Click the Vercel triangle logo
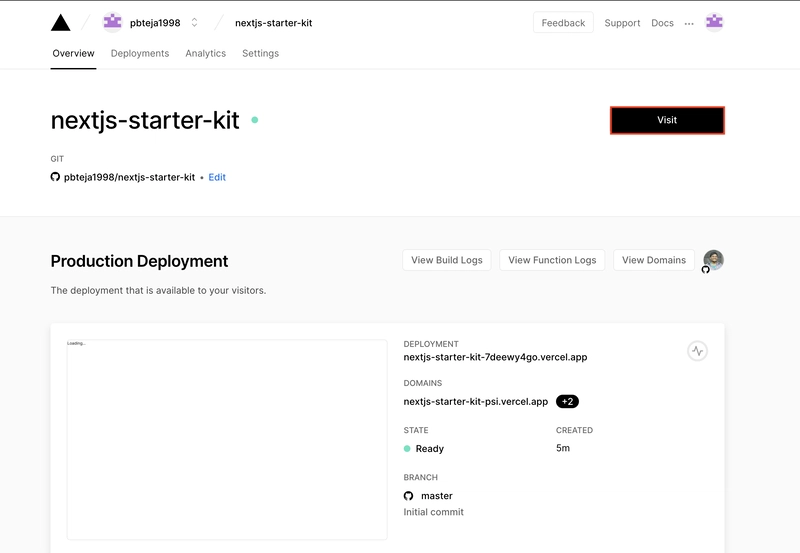 point(61,22)
